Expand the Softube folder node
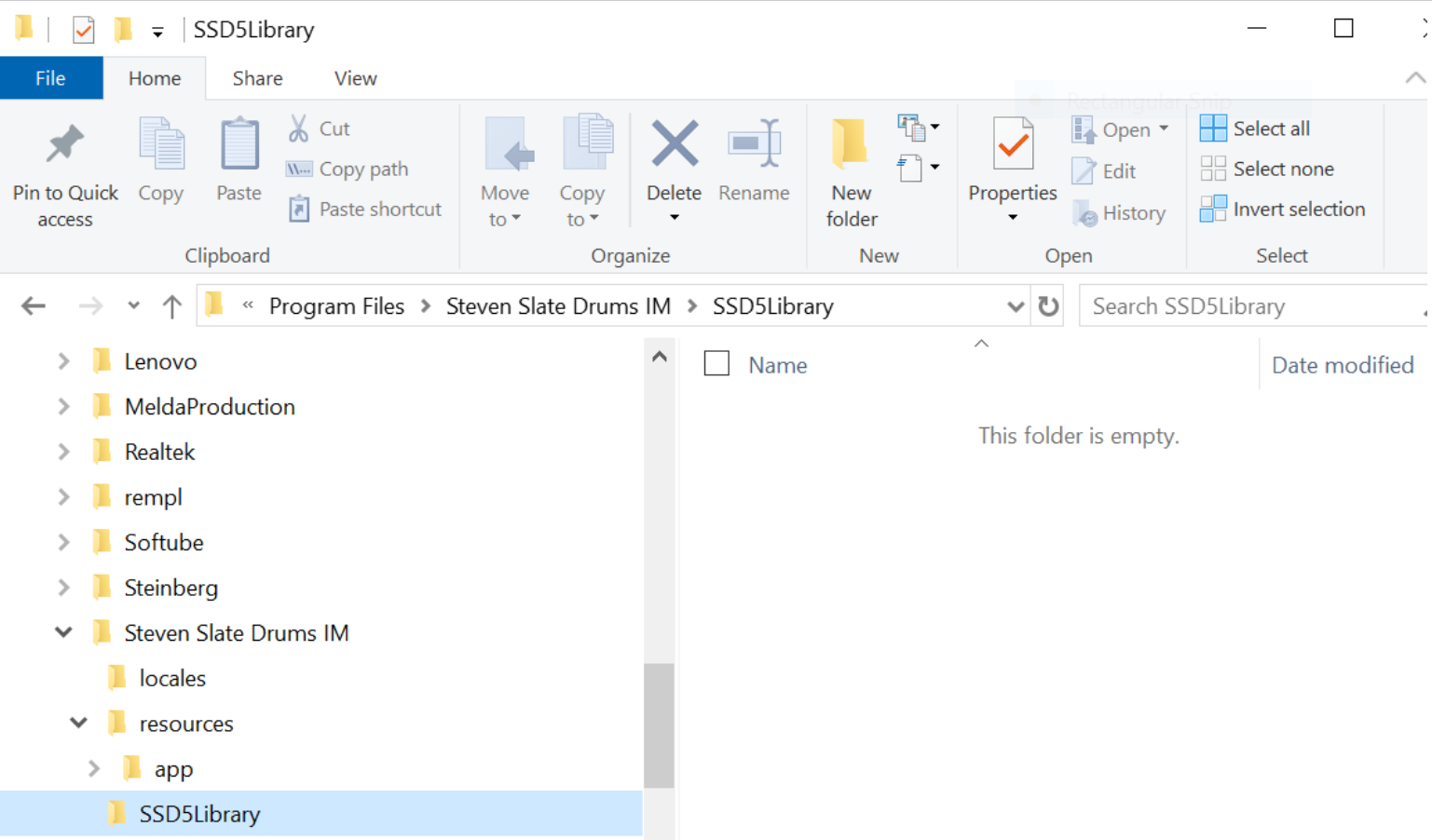The height and width of the screenshot is (840, 1432). click(63, 542)
